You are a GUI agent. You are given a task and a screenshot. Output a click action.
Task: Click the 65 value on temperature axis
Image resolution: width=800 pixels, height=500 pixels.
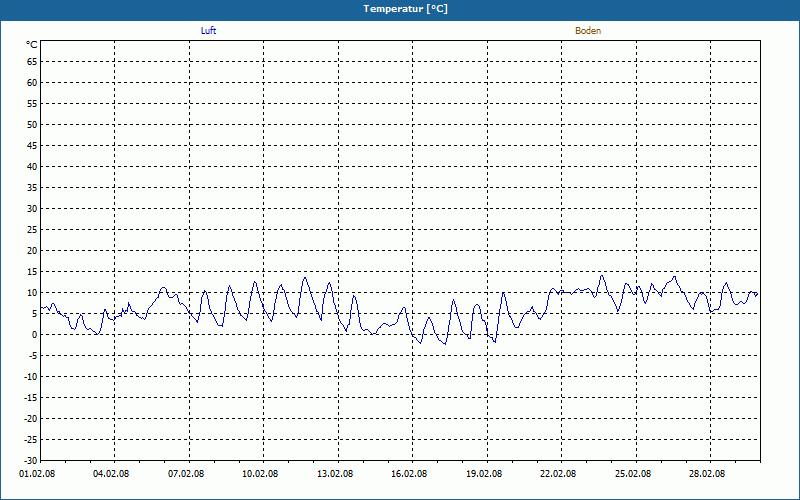click(32, 62)
